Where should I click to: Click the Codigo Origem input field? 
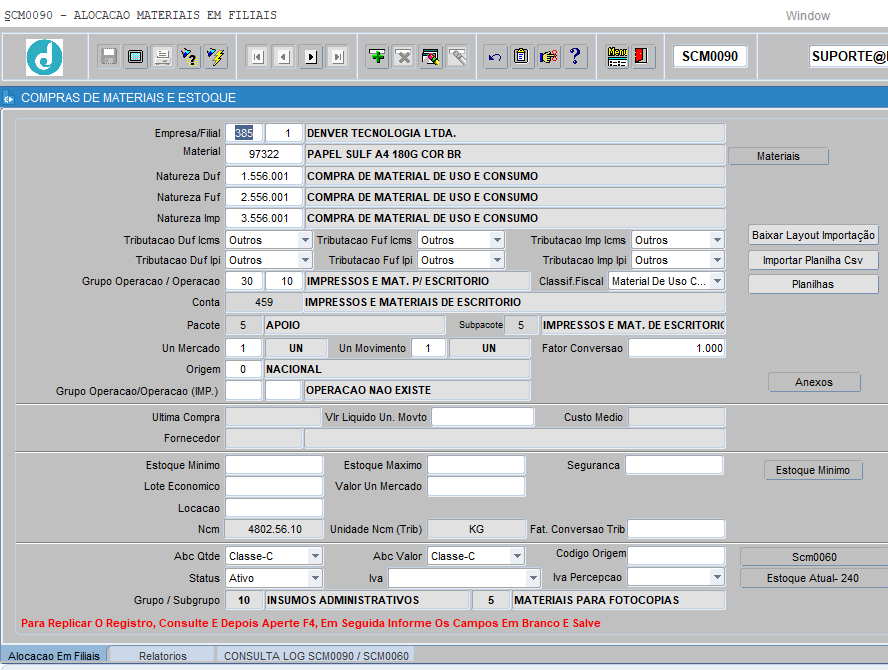[676, 556]
